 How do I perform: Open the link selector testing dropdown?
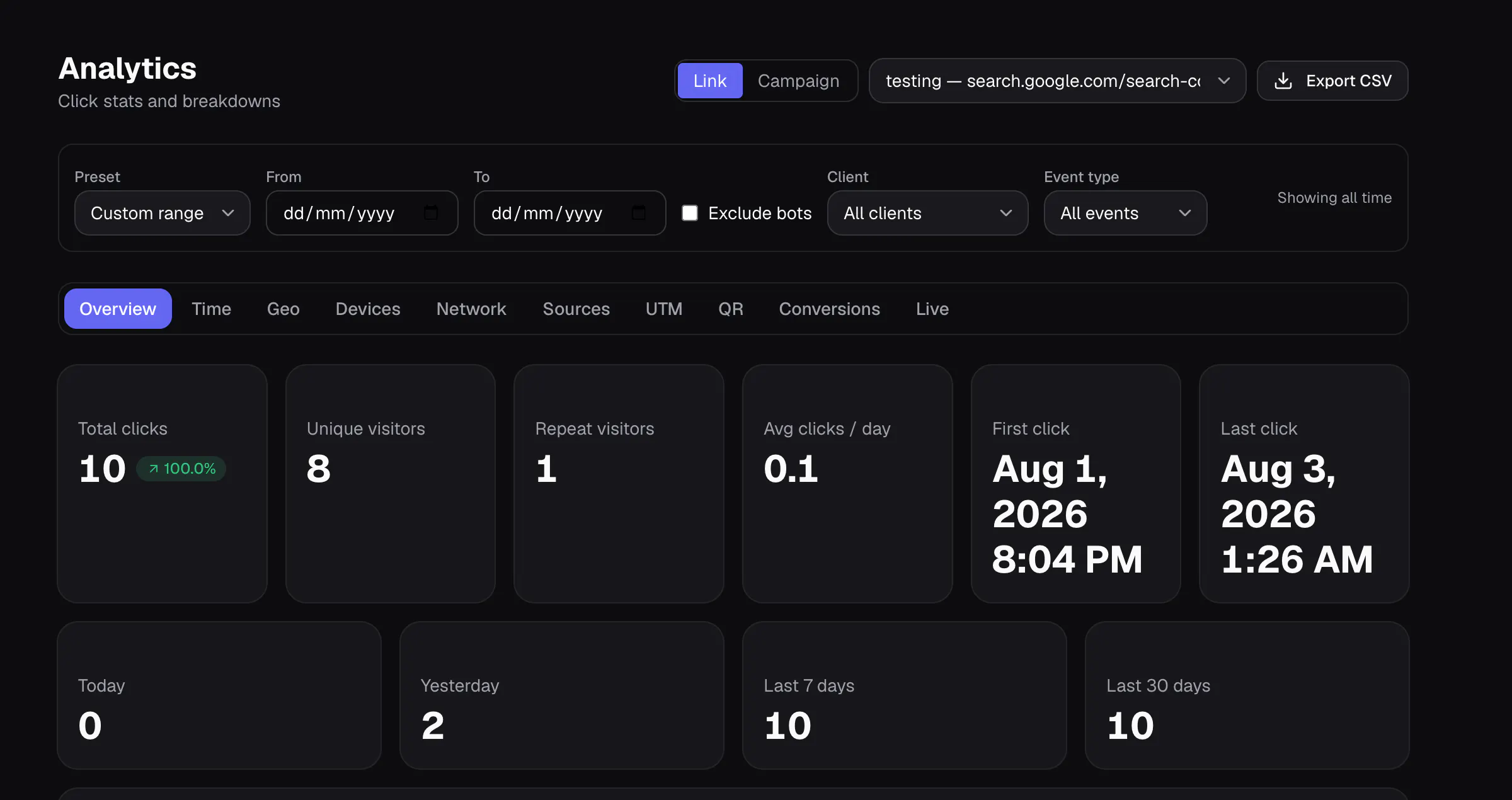click(1057, 81)
